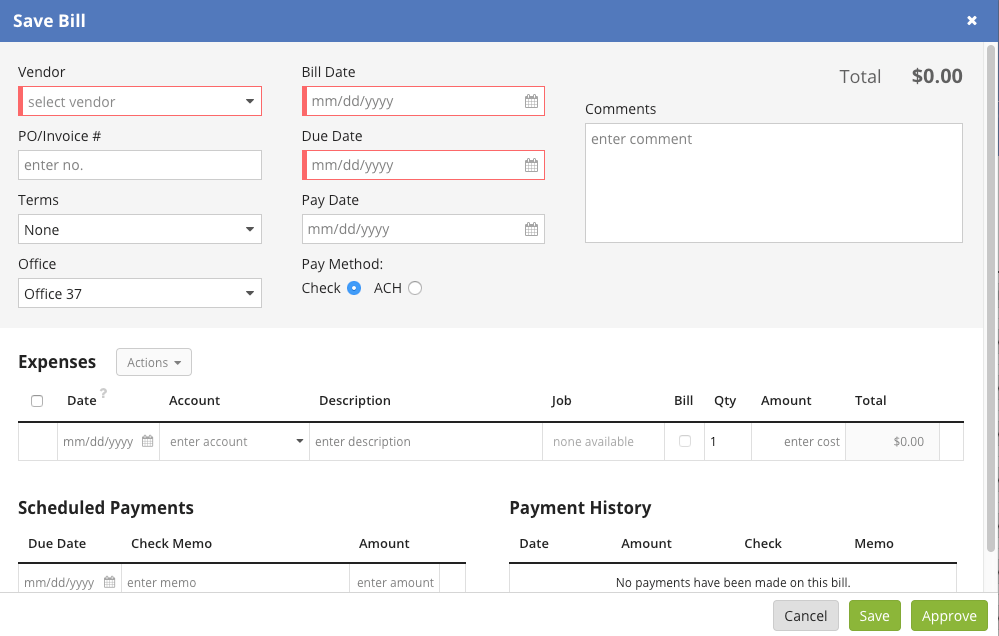
Task: Open the Job field showing none available
Action: [603, 441]
